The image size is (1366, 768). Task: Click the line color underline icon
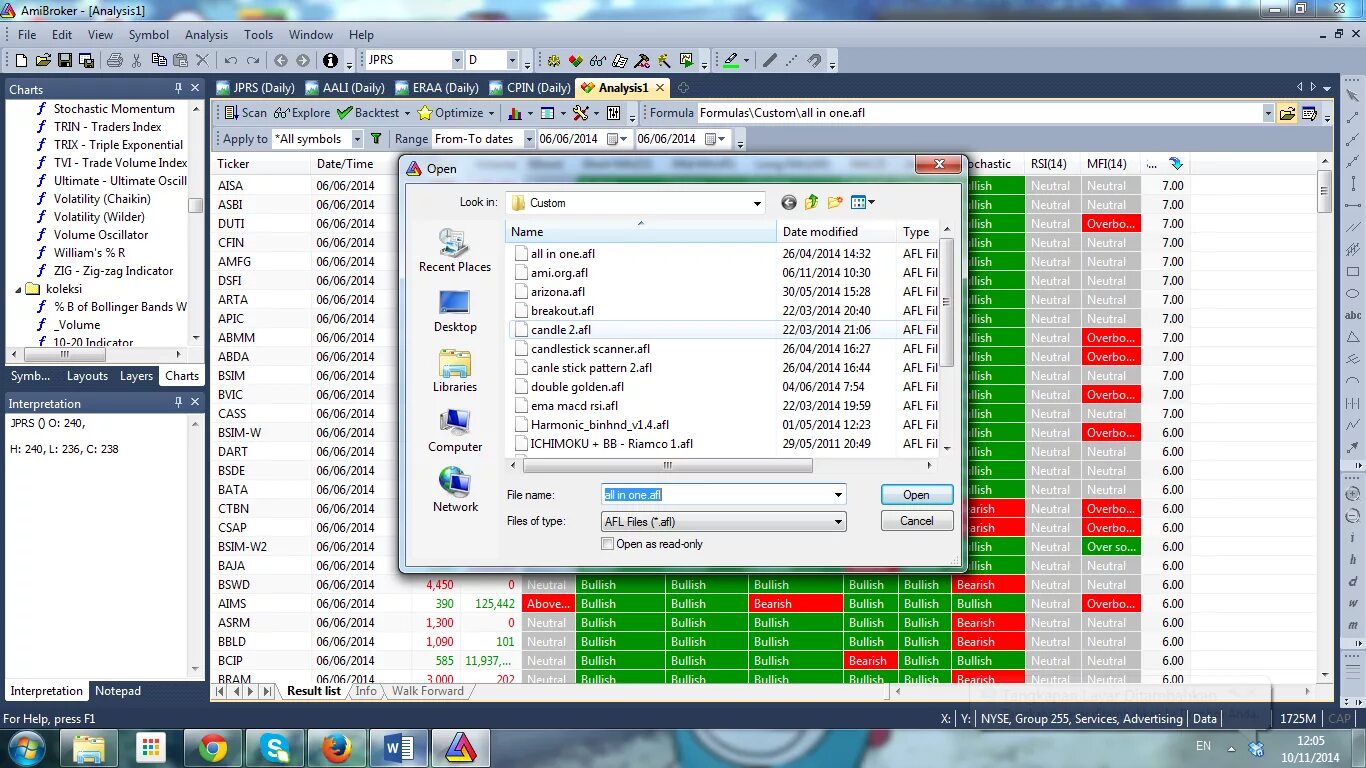click(x=731, y=60)
